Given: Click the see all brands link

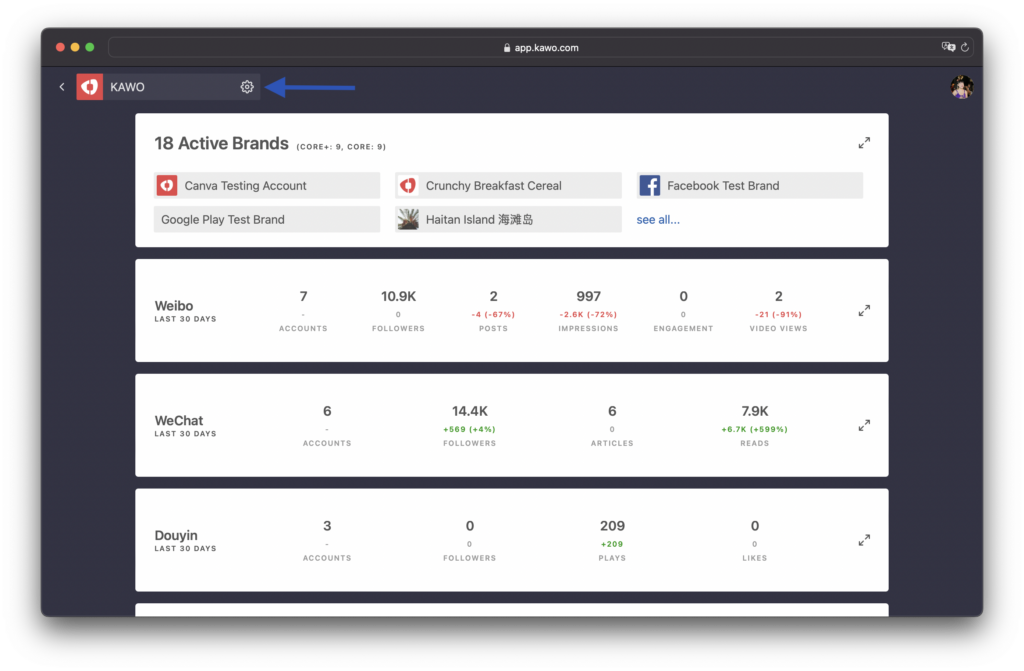Looking at the screenshot, I should [x=658, y=220].
